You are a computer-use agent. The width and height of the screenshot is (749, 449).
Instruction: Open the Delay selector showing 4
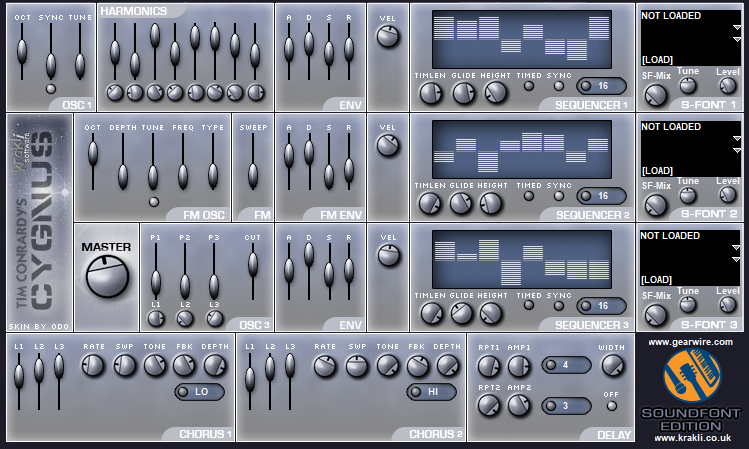(x=568, y=365)
